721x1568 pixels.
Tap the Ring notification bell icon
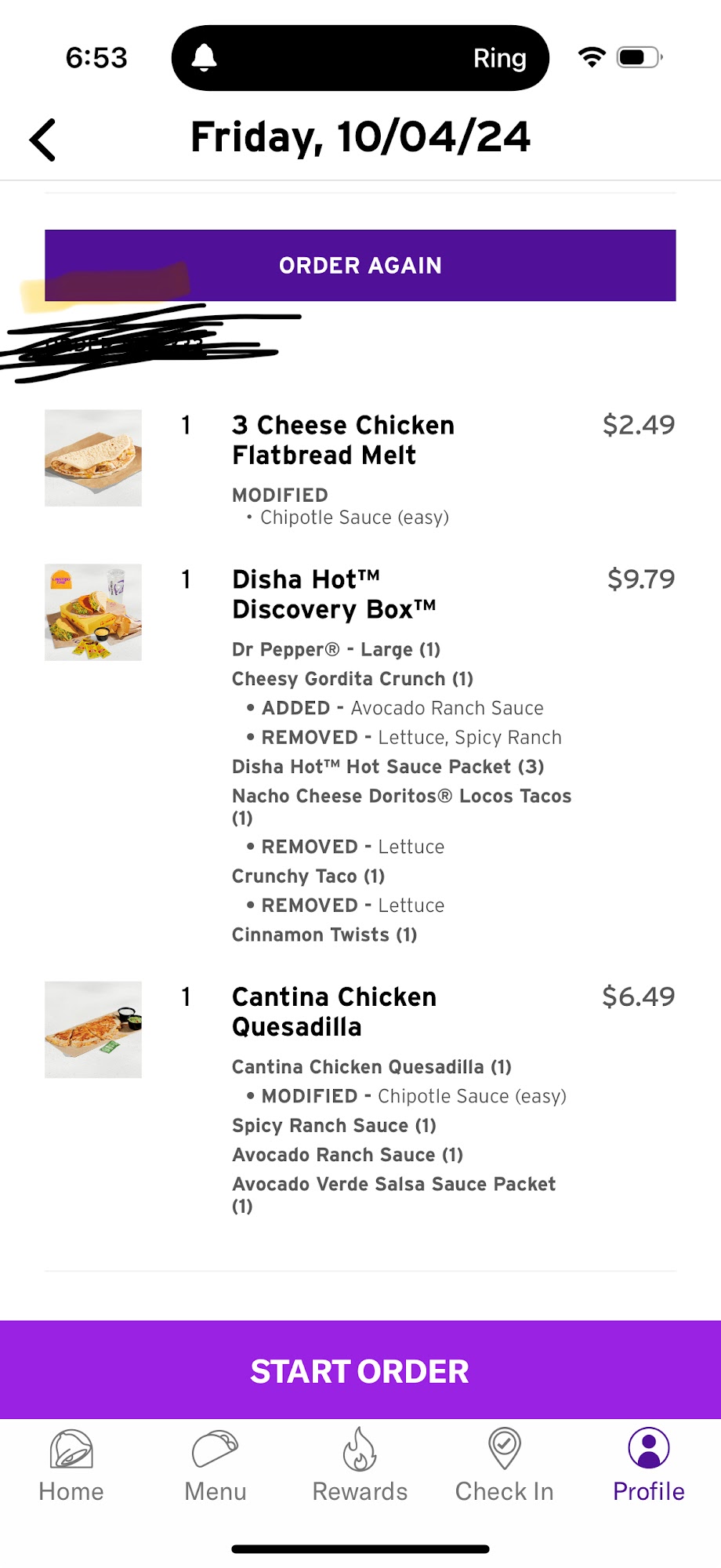(205, 58)
